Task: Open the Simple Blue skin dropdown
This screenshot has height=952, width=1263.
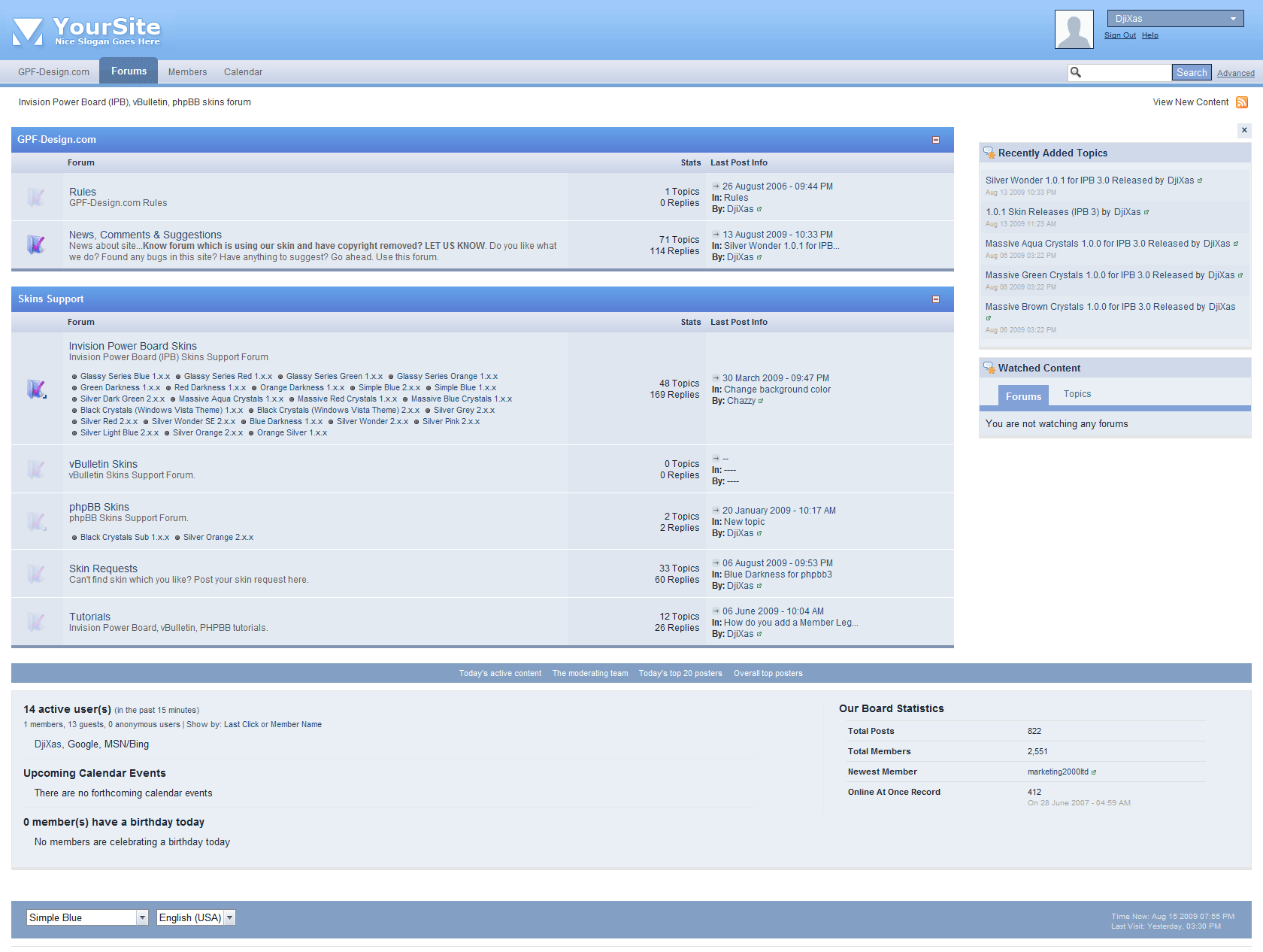Action: coord(87,917)
